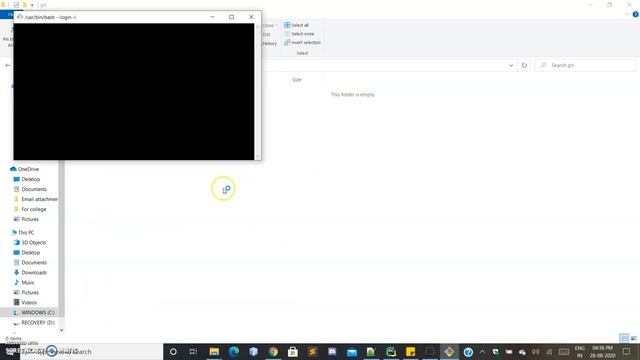Click the Size column header
The height and width of the screenshot is (360, 640).
[x=297, y=80]
